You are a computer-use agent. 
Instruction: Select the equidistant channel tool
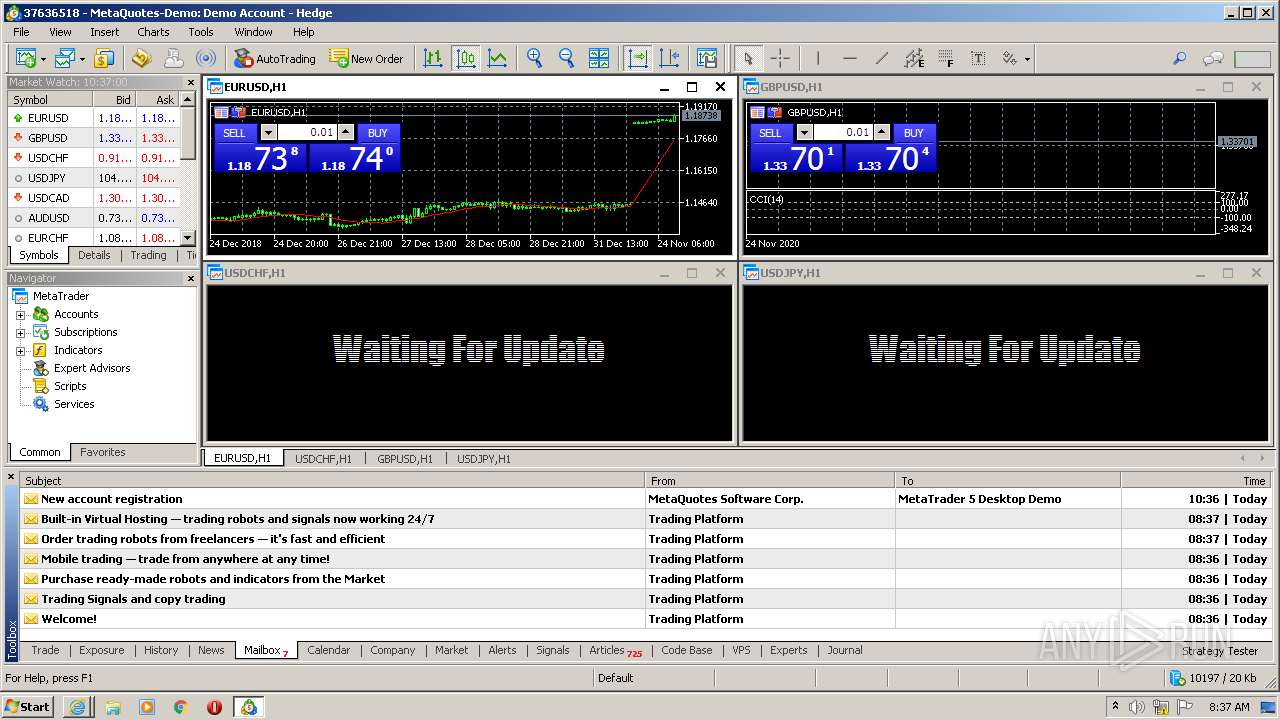point(914,58)
